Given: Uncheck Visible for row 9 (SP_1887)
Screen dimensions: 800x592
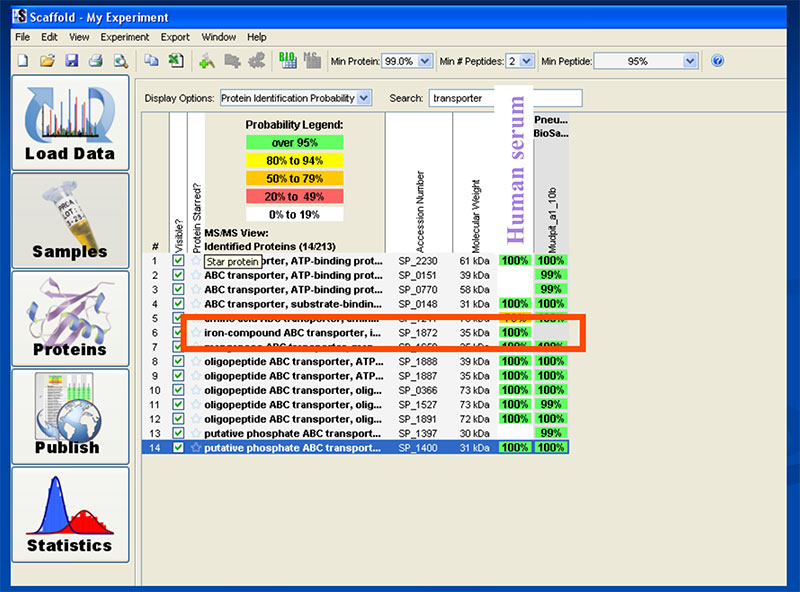Looking at the screenshot, I should point(178,376).
